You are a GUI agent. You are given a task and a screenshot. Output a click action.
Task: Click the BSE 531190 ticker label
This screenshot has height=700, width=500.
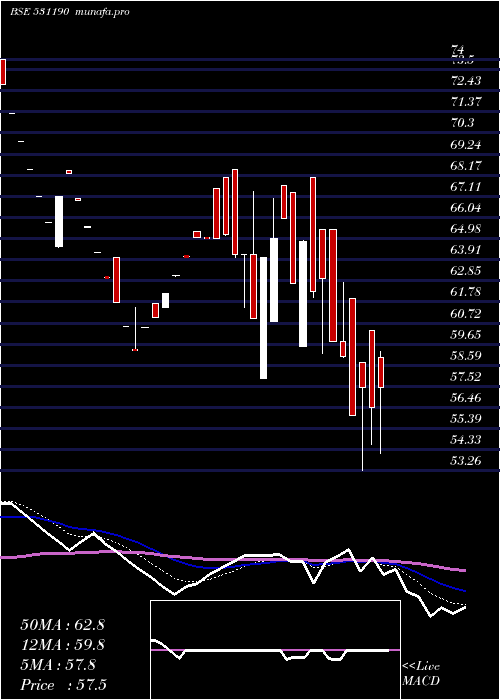tap(39, 12)
